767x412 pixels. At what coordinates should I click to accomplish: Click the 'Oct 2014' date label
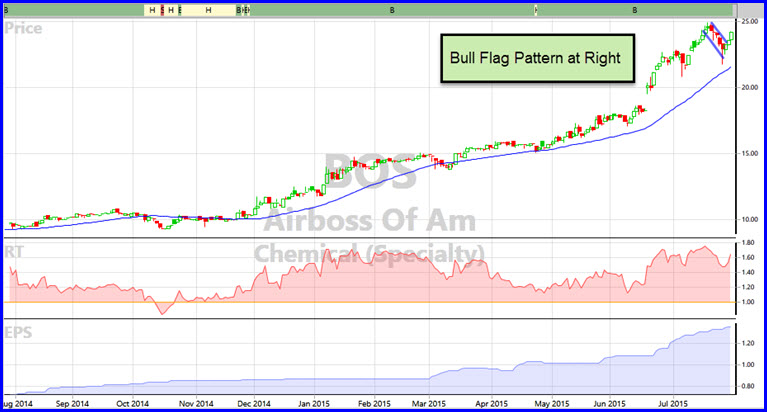[x=133, y=404]
